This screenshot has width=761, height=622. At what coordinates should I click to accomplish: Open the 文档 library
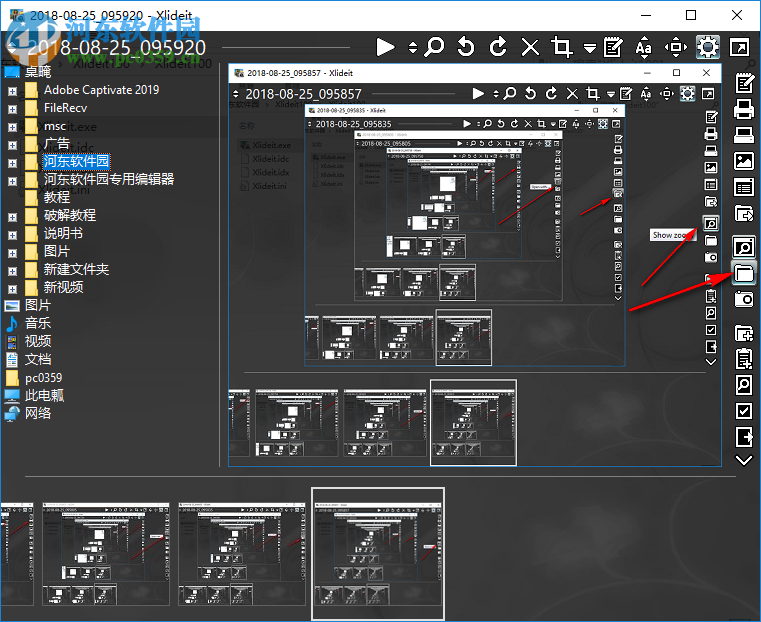click(38, 359)
